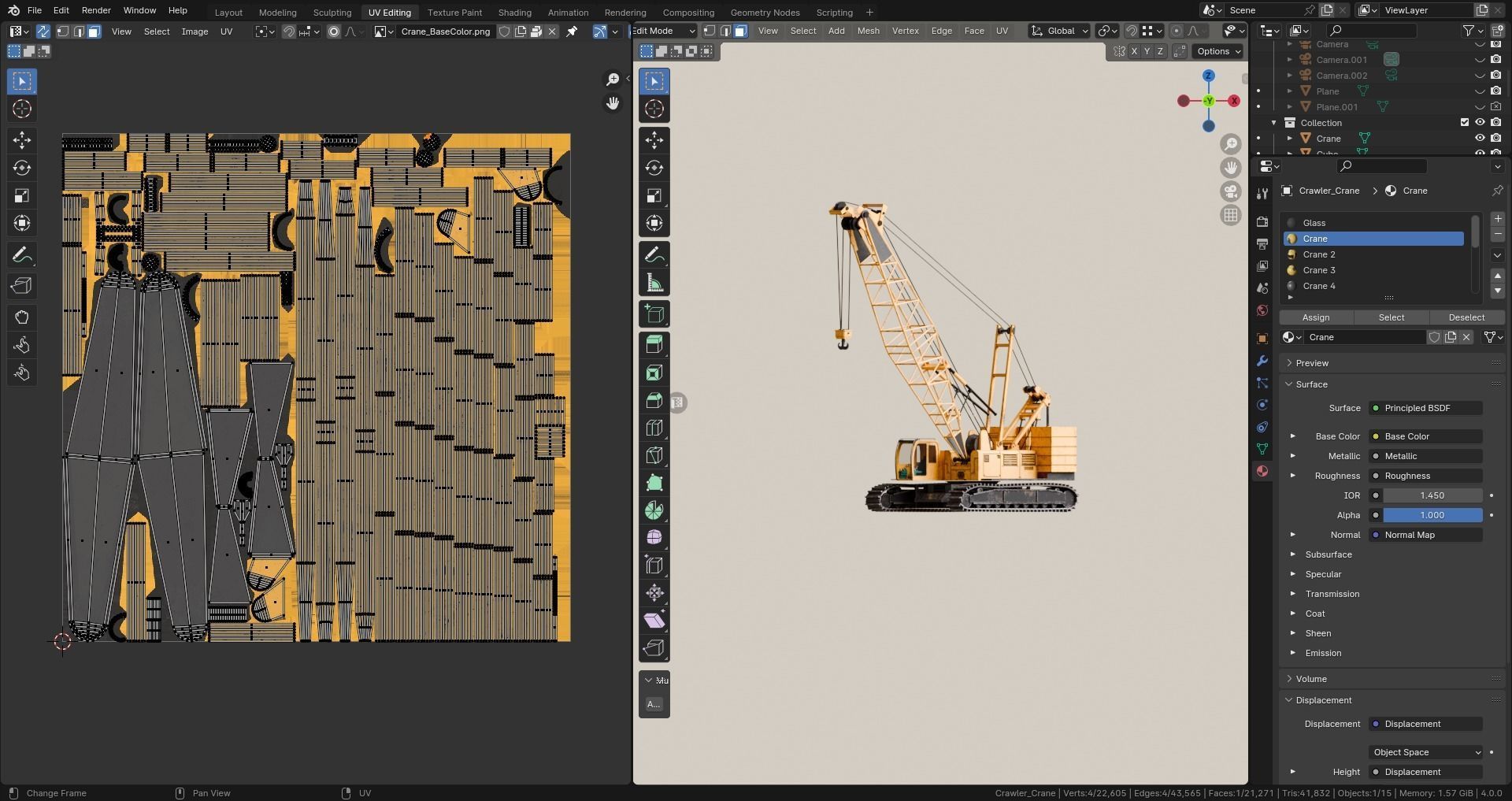Open the Edit Mode dropdown
This screenshot has width=1512, height=801.
coord(664,31)
